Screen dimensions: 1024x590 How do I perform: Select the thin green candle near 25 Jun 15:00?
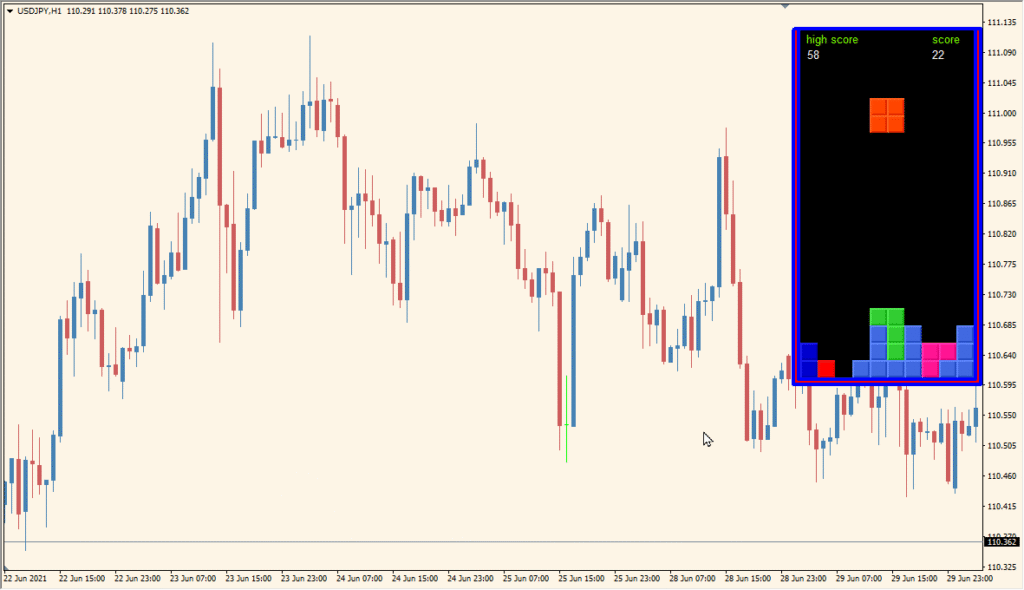click(x=566, y=419)
